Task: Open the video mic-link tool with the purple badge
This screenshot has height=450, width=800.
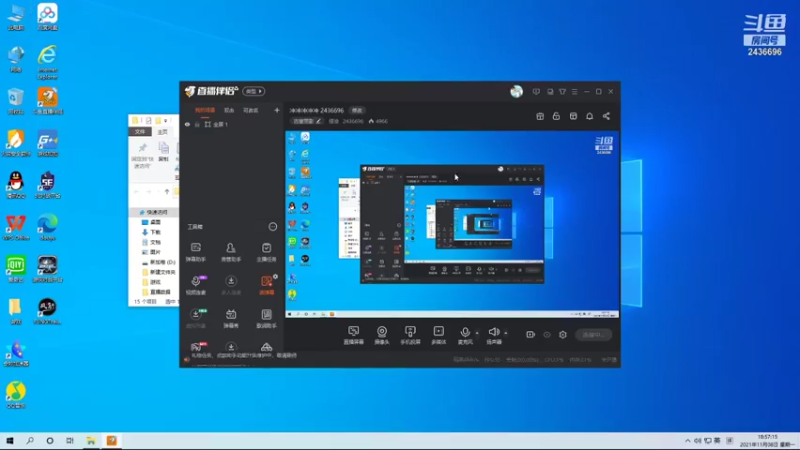Action: [195, 285]
